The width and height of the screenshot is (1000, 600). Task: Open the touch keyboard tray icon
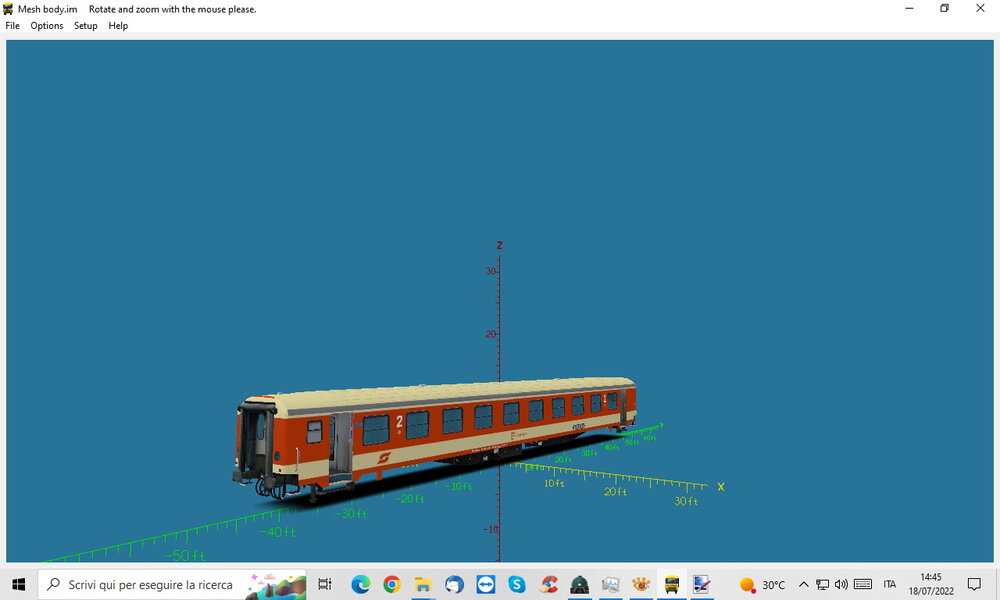[x=863, y=584]
